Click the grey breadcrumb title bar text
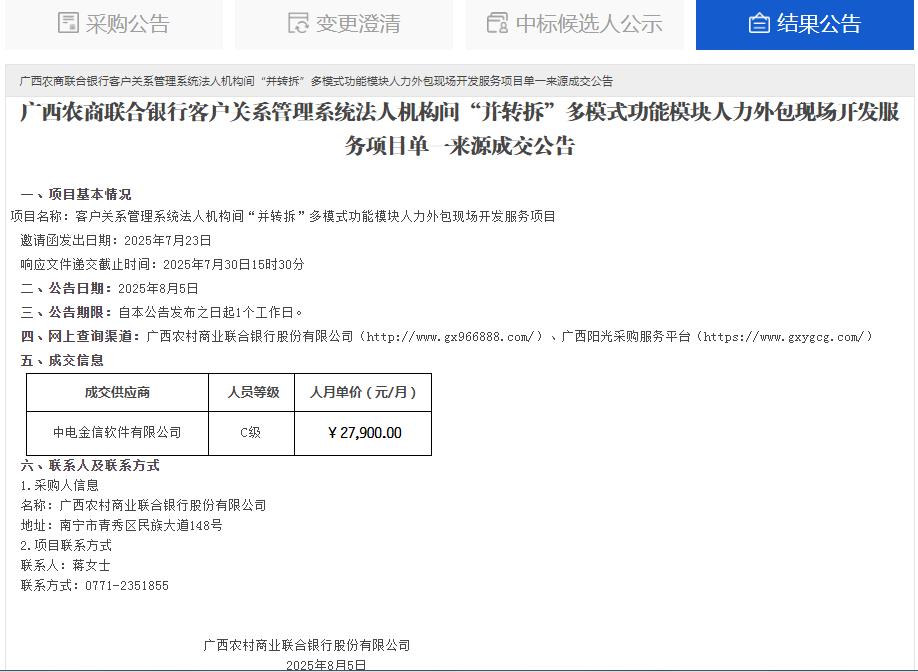Viewport: 918px width, 672px height. (x=316, y=81)
